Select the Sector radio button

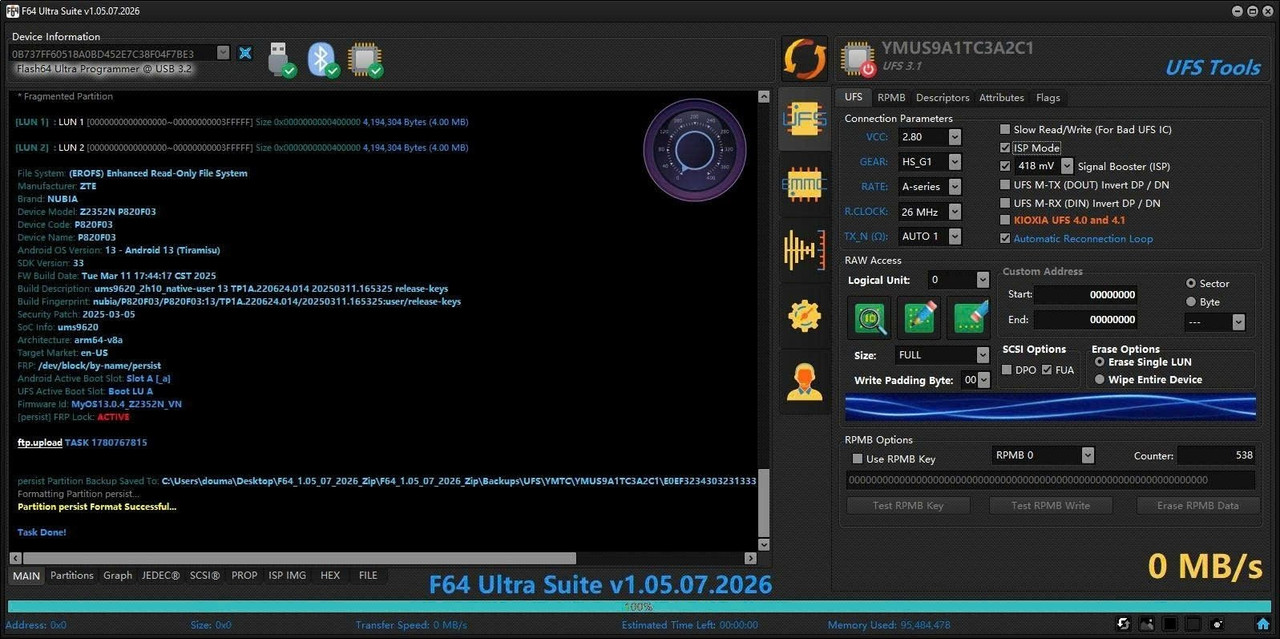click(x=1191, y=284)
